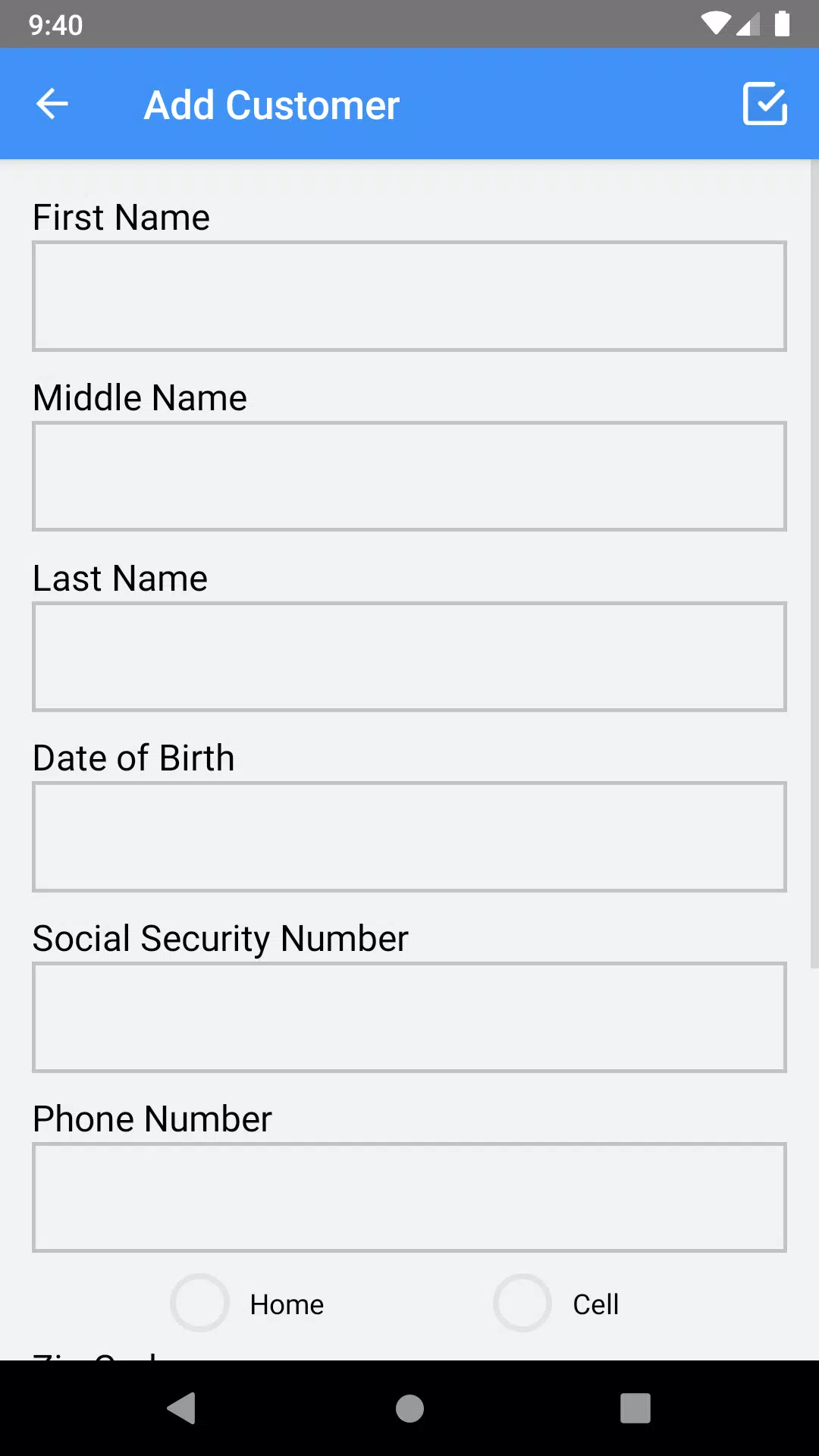Tap the cellular signal icon
The width and height of the screenshot is (819, 1456).
(x=748, y=25)
